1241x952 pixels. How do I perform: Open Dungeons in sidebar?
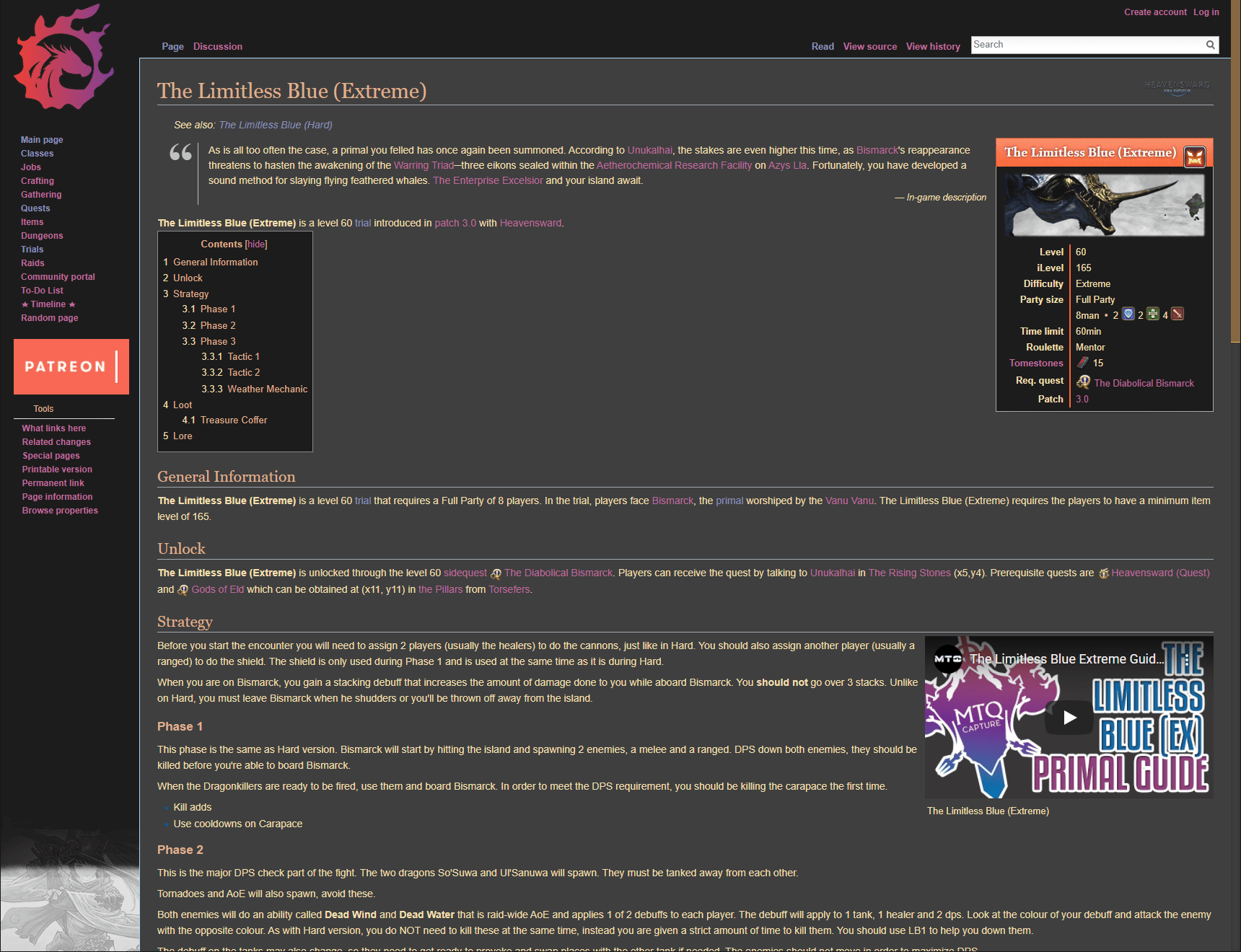(x=42, y=236)
